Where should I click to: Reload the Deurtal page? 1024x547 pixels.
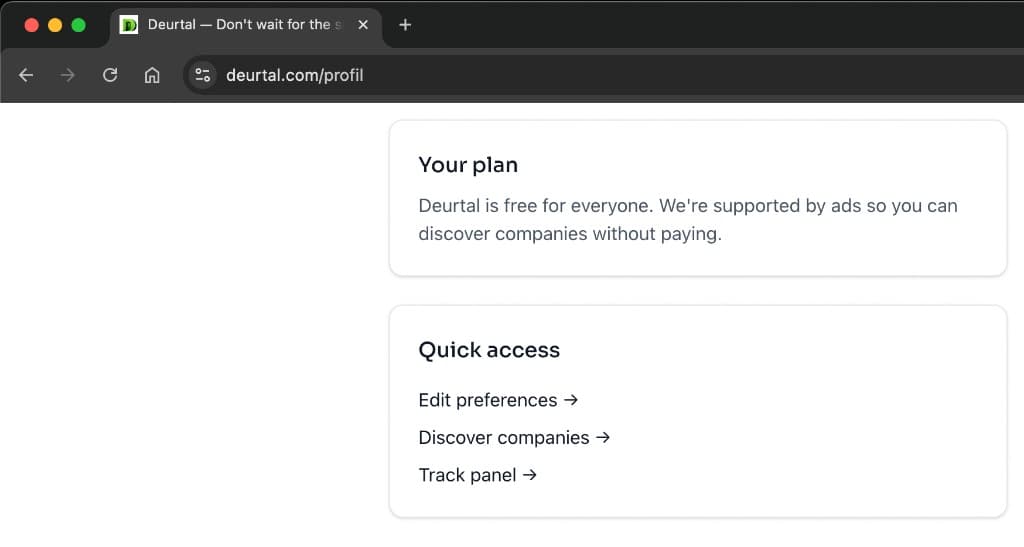click(x=110, y=75)
